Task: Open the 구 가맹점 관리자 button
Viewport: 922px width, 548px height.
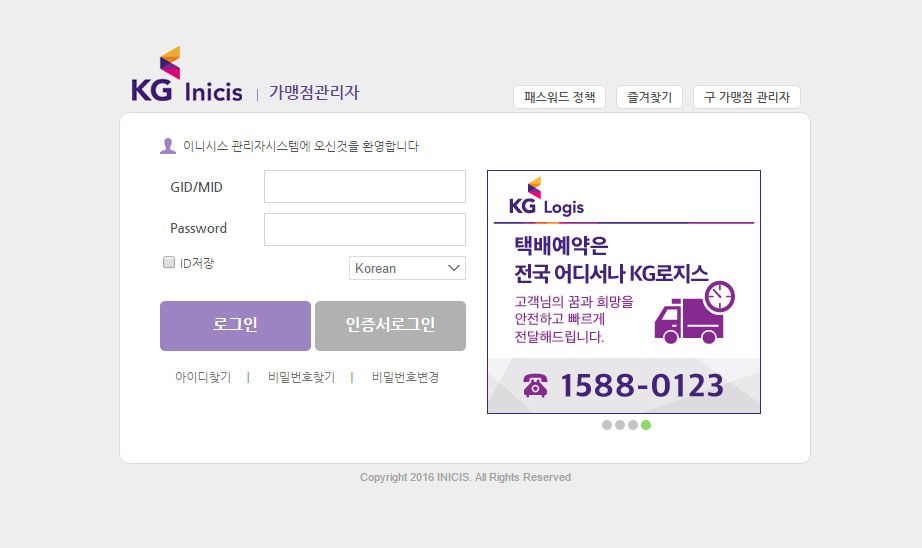Action: (747, 97)
